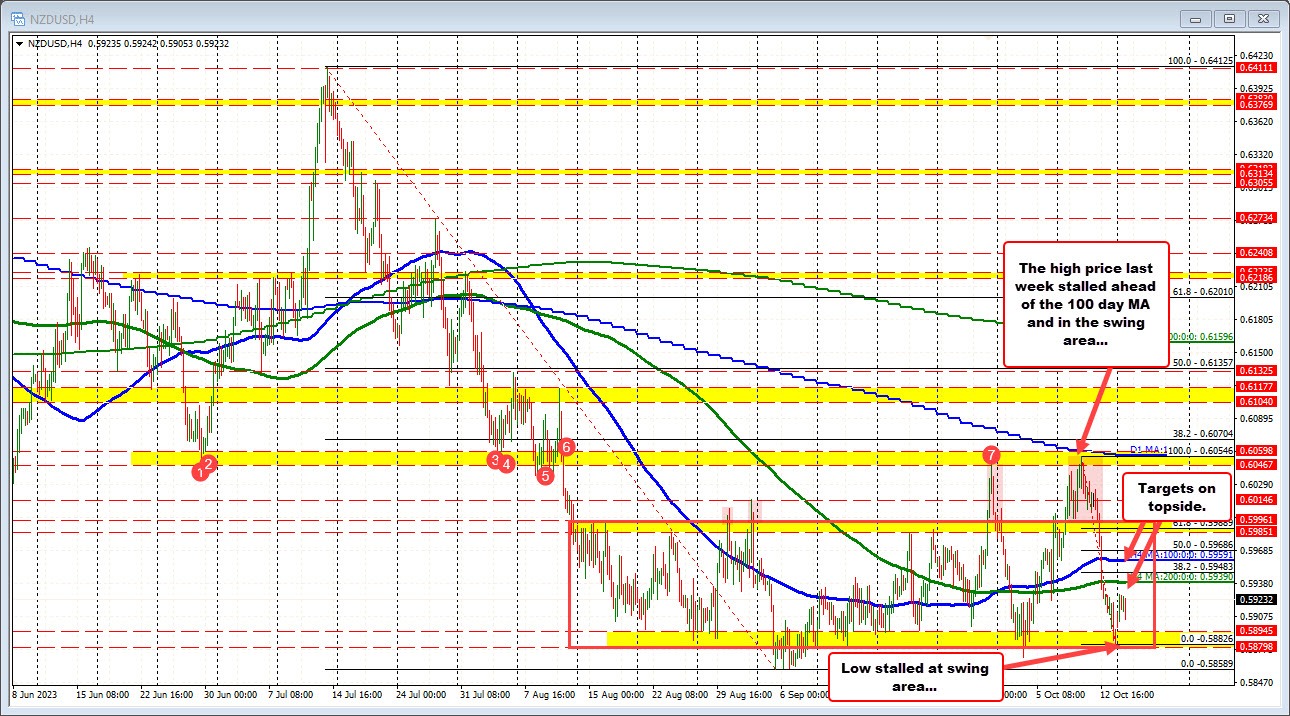
Task: Click the minimize button on the NZDUSD,H4 window
Action: click(1196, 18)
